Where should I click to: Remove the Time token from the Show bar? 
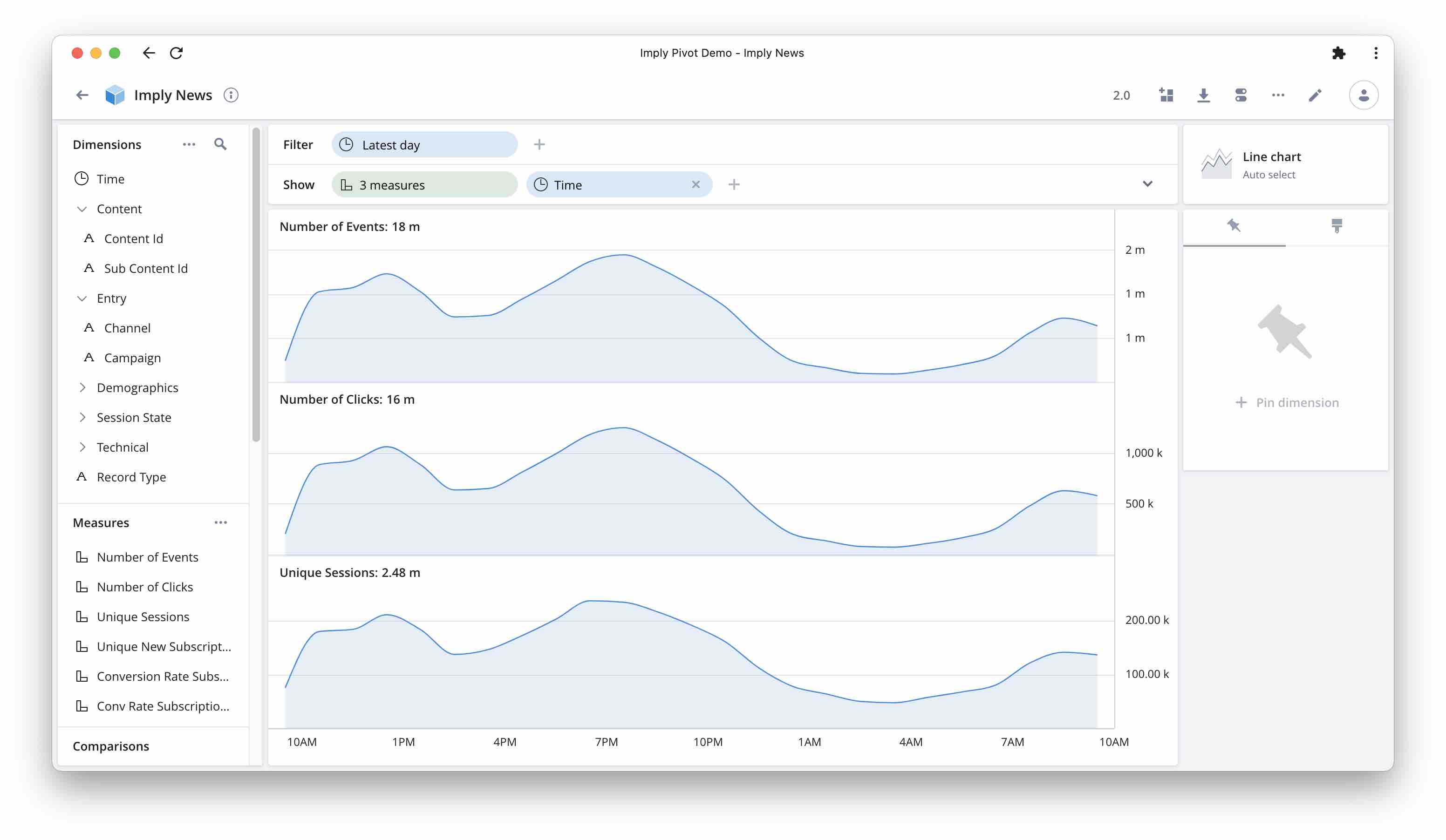click(696, 185)
